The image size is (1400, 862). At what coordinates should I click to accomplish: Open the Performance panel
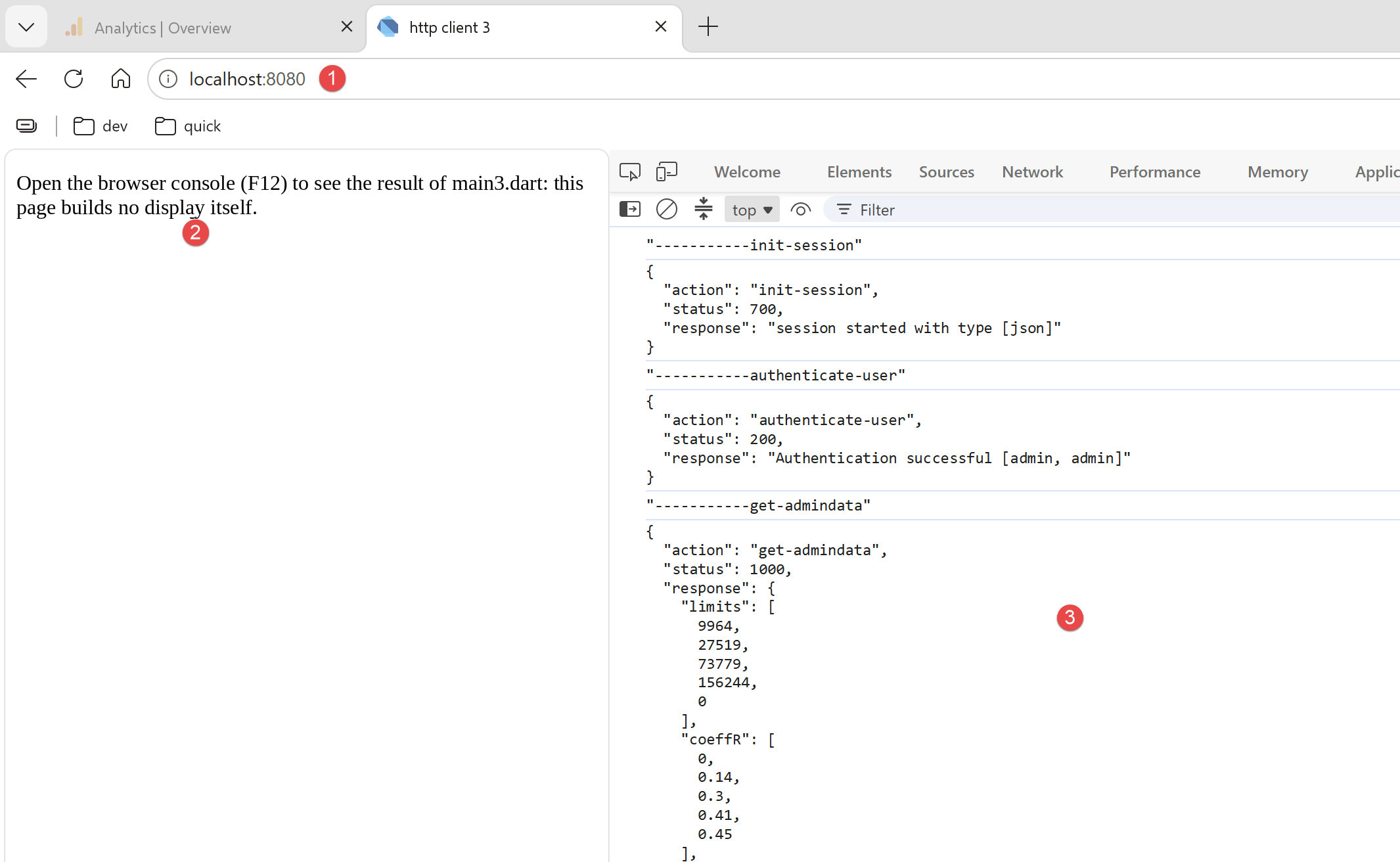(x=1154, y=172)
